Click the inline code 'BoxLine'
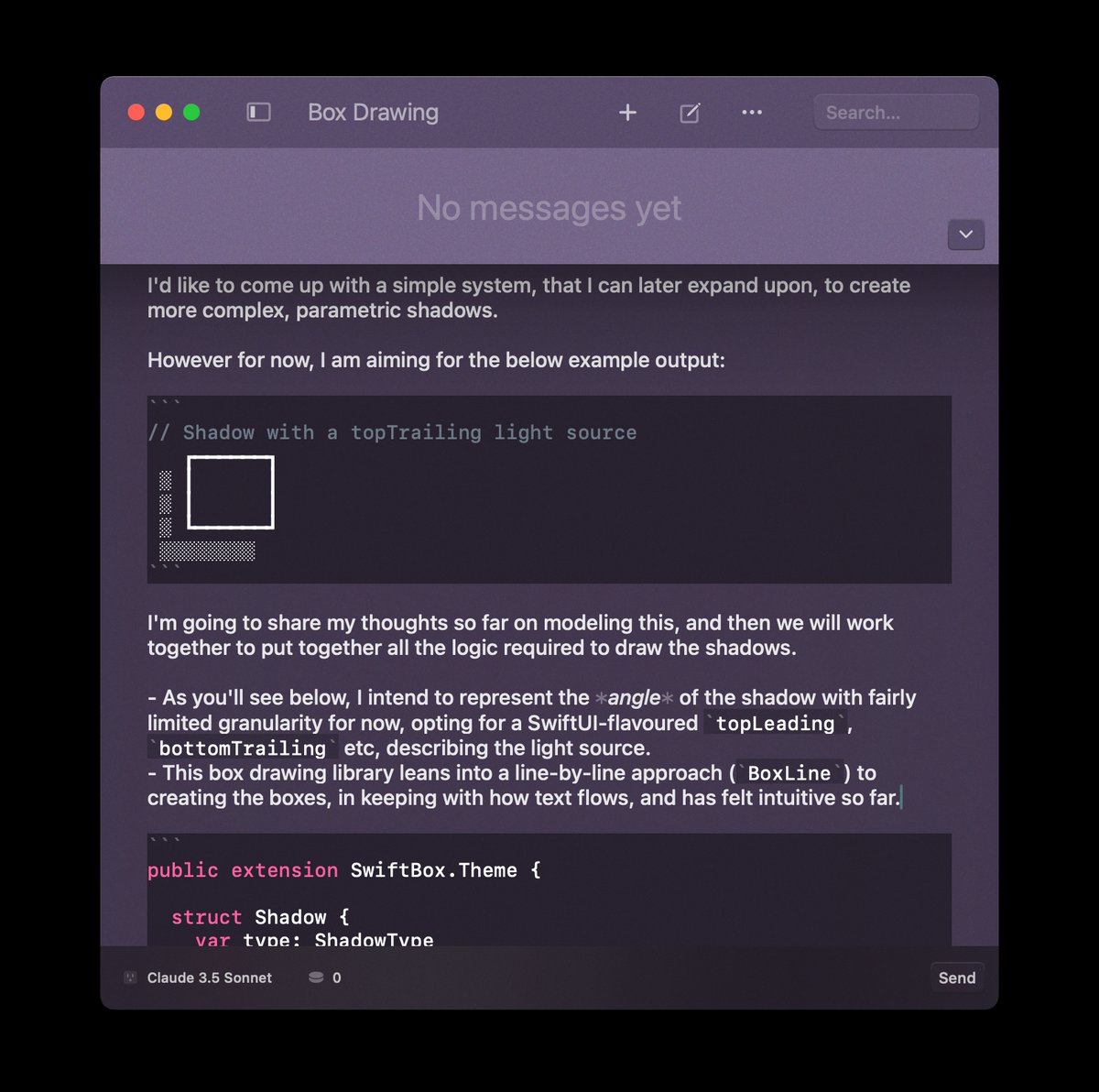The height and width of the screenshot is (1092, 1099). tap(789, 773)
